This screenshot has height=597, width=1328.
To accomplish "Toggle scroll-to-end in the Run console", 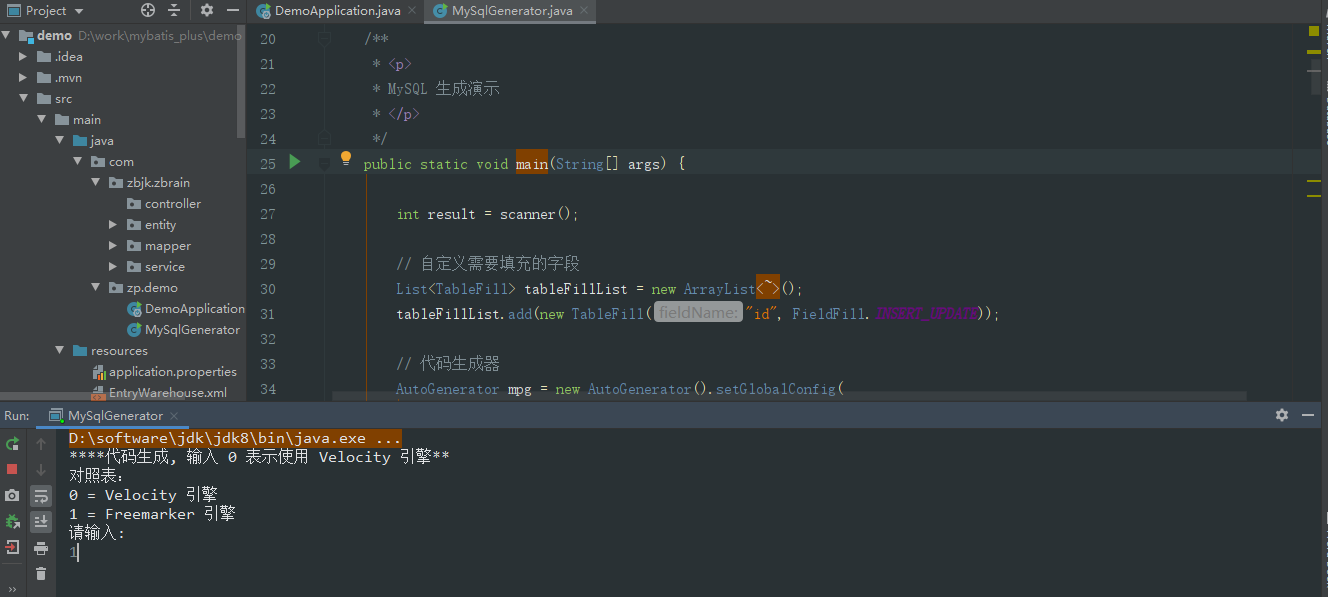I will (41, 521).
